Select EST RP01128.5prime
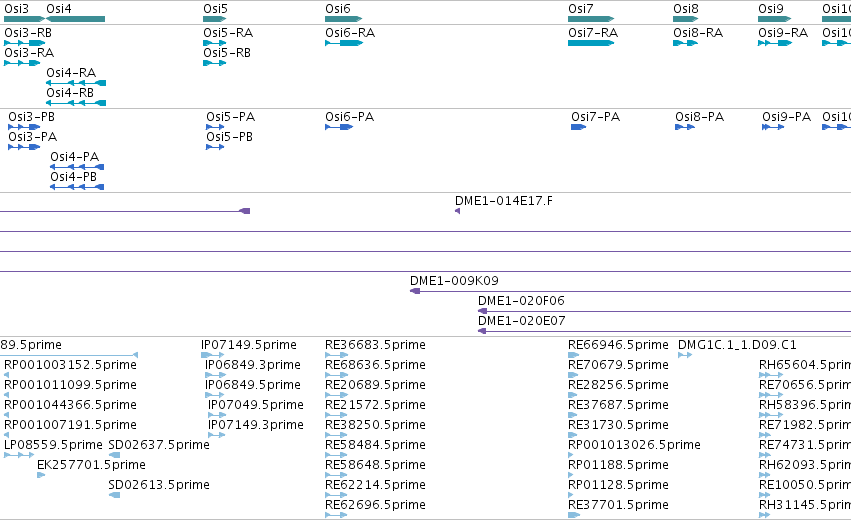Viewport: 851px width, 520px height. point(570,496)
